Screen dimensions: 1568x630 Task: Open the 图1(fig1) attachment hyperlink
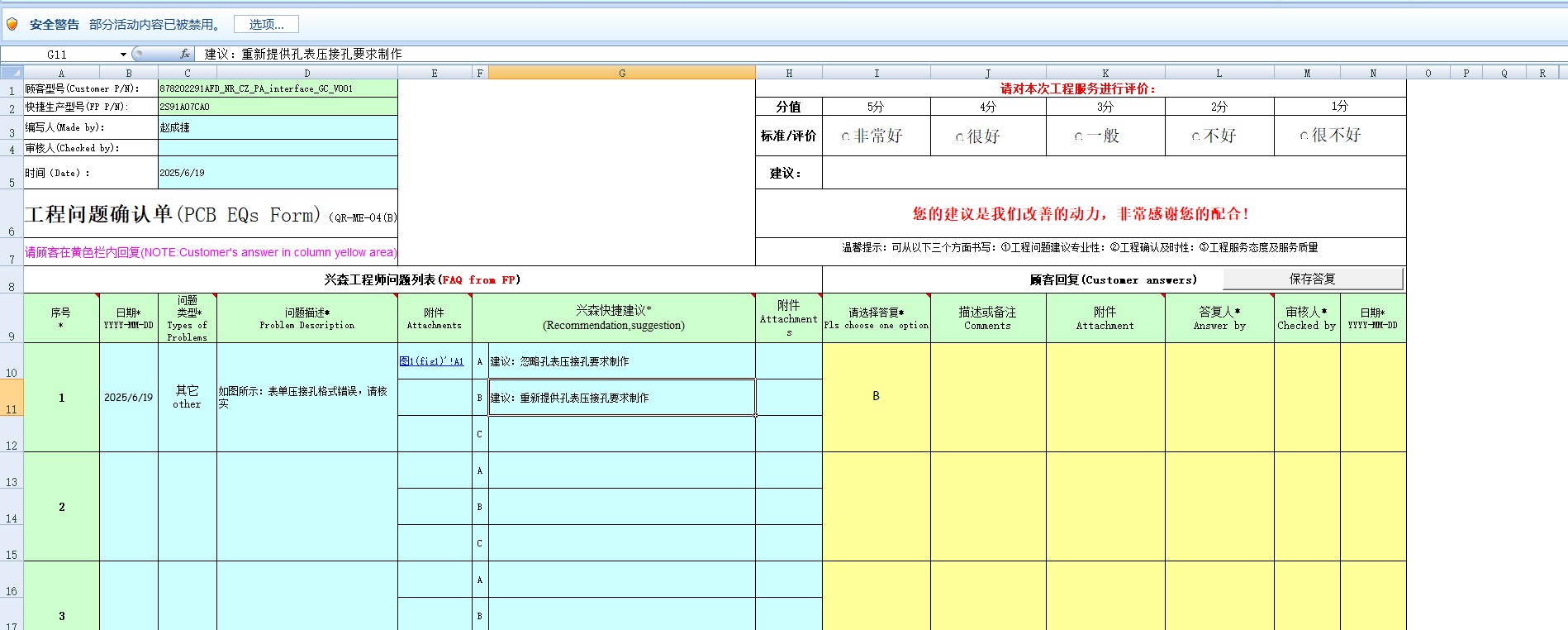(431, 361)
